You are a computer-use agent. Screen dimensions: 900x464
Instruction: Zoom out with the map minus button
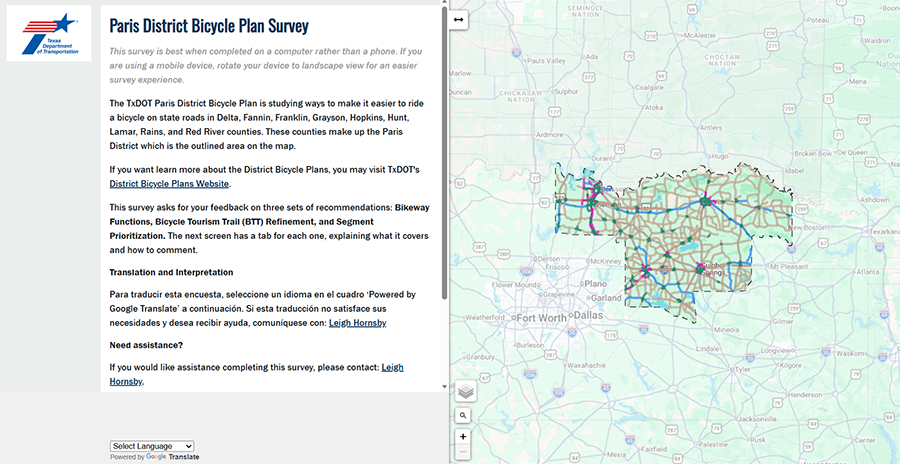(x=463, y=452)
